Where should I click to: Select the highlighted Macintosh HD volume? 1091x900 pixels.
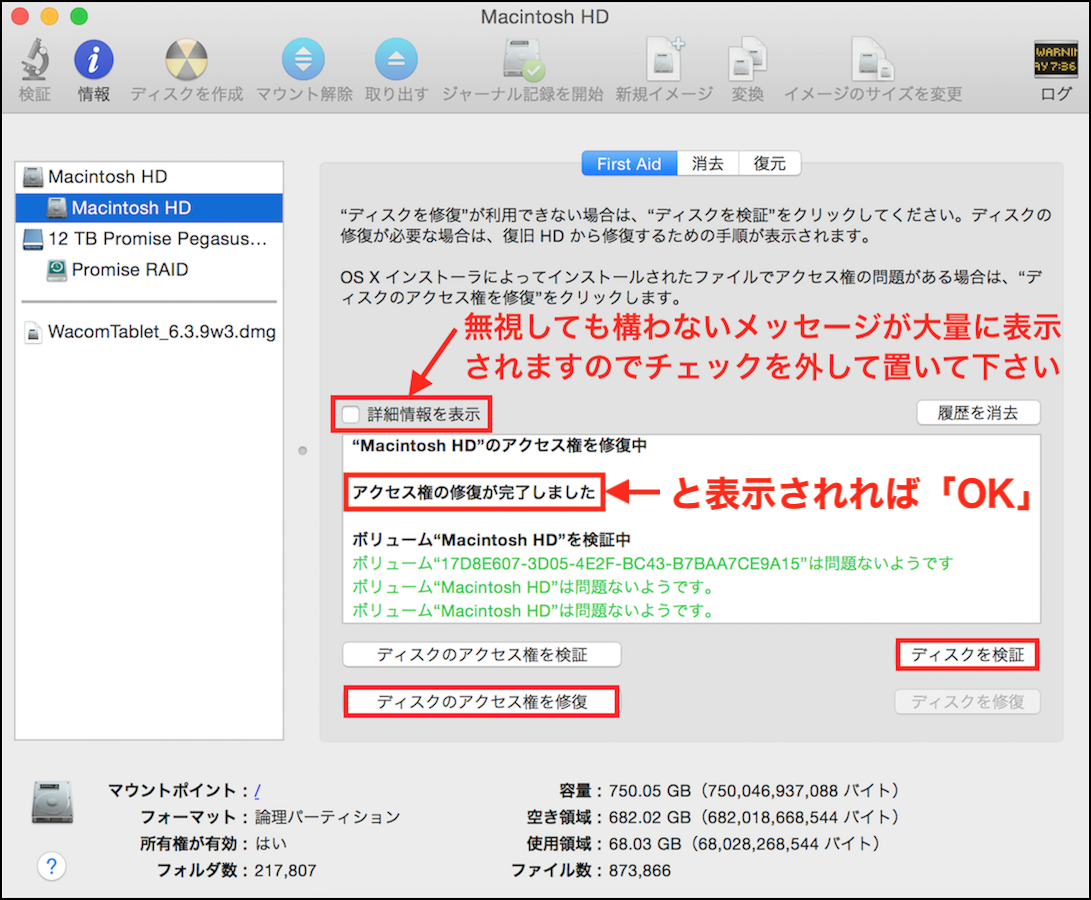pos(149,207)
